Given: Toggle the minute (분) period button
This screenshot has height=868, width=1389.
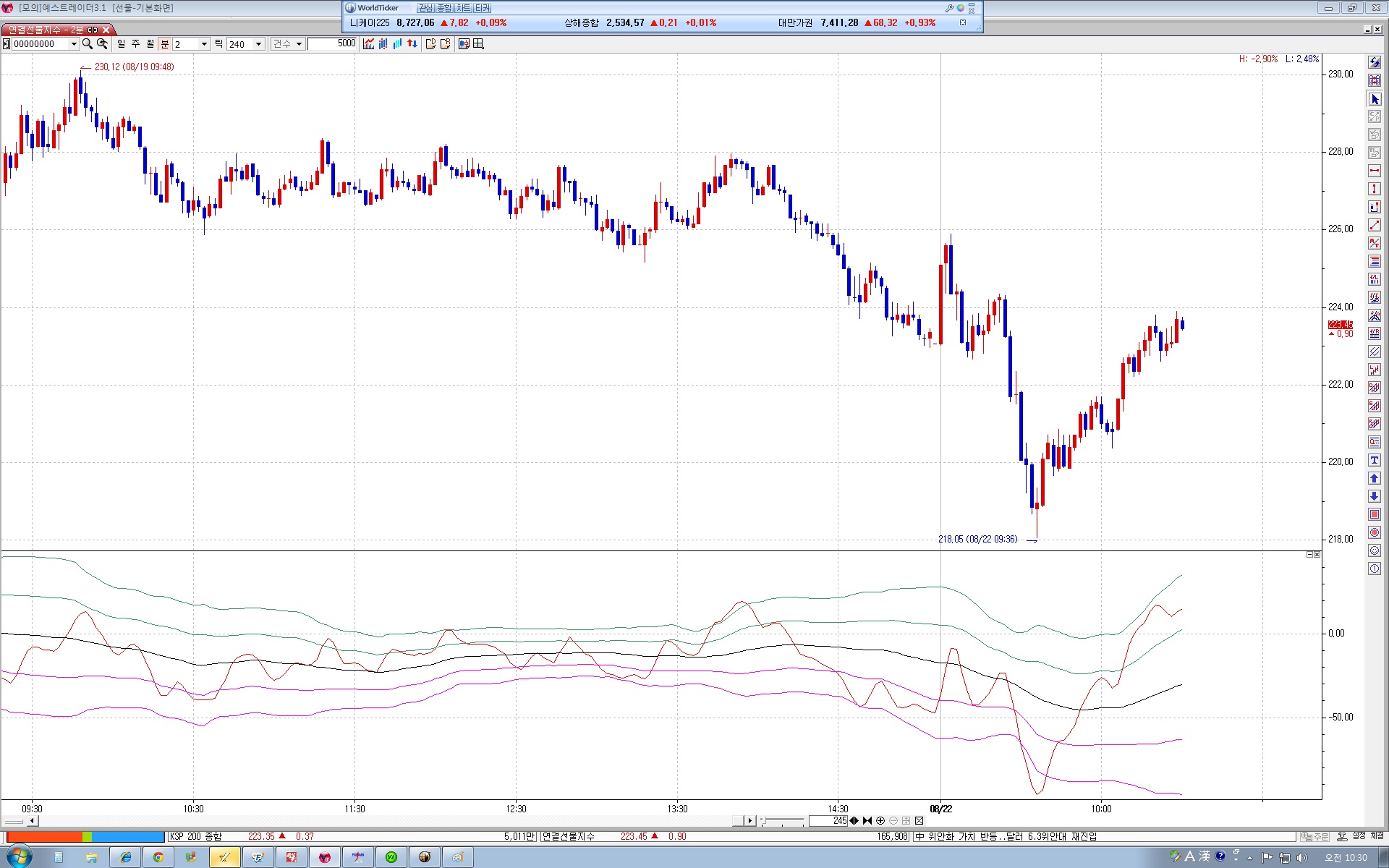Looking at the screenshot, I should pos(164,44).
